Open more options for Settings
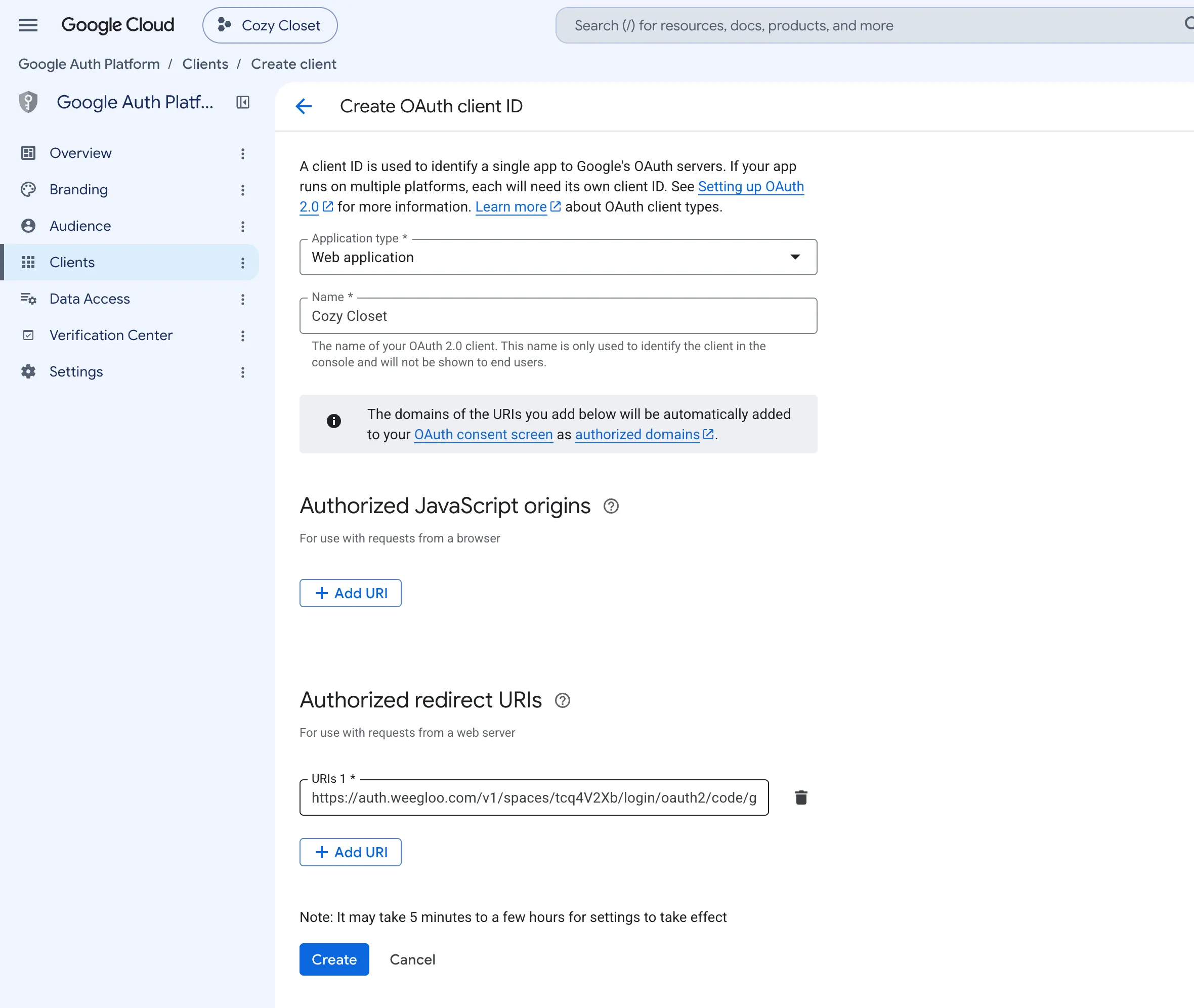The height and width of the screenshot is (1008, 1194). (x=243, y=372)
